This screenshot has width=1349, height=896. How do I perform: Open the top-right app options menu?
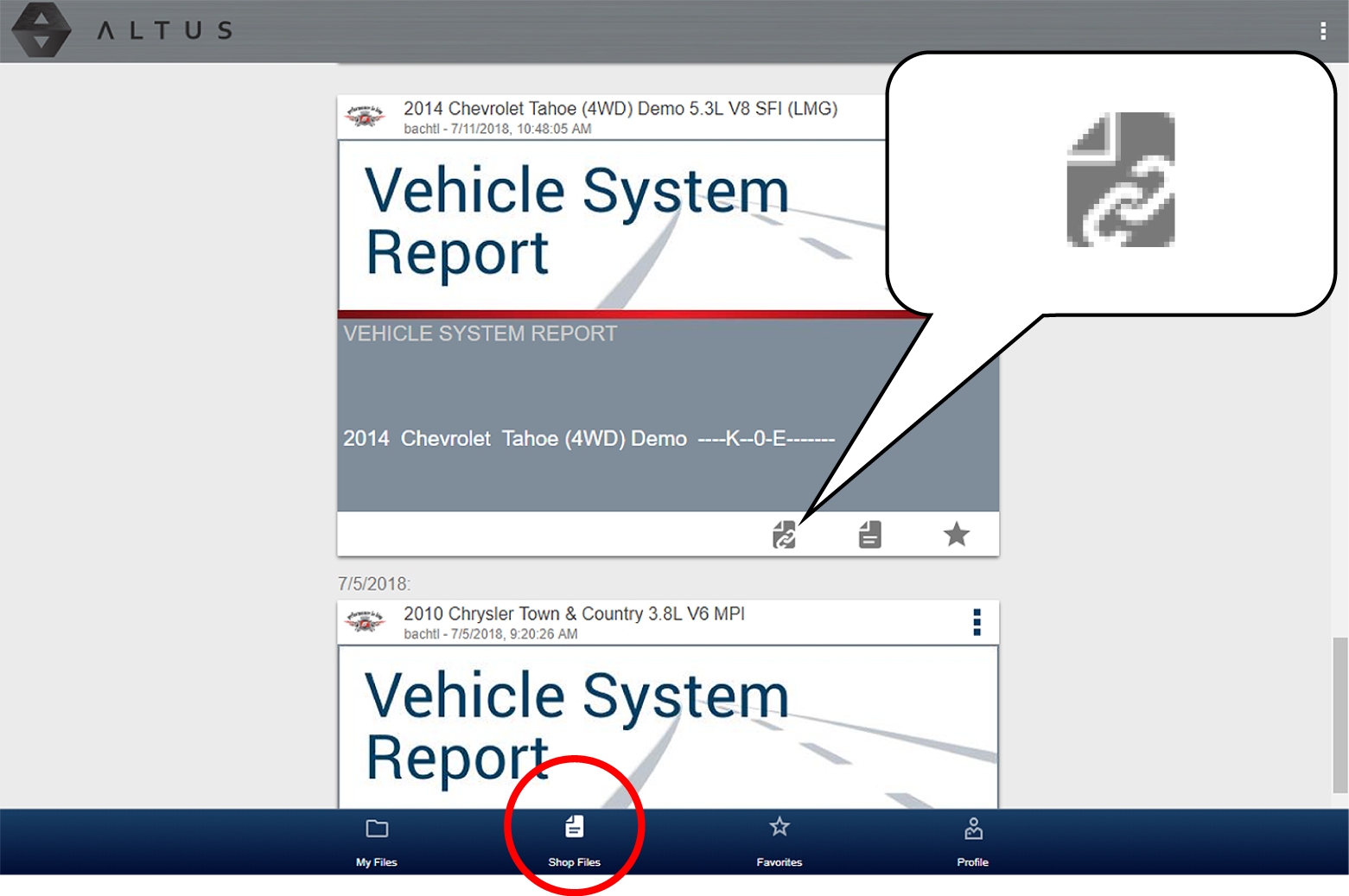coord(1322,31)
